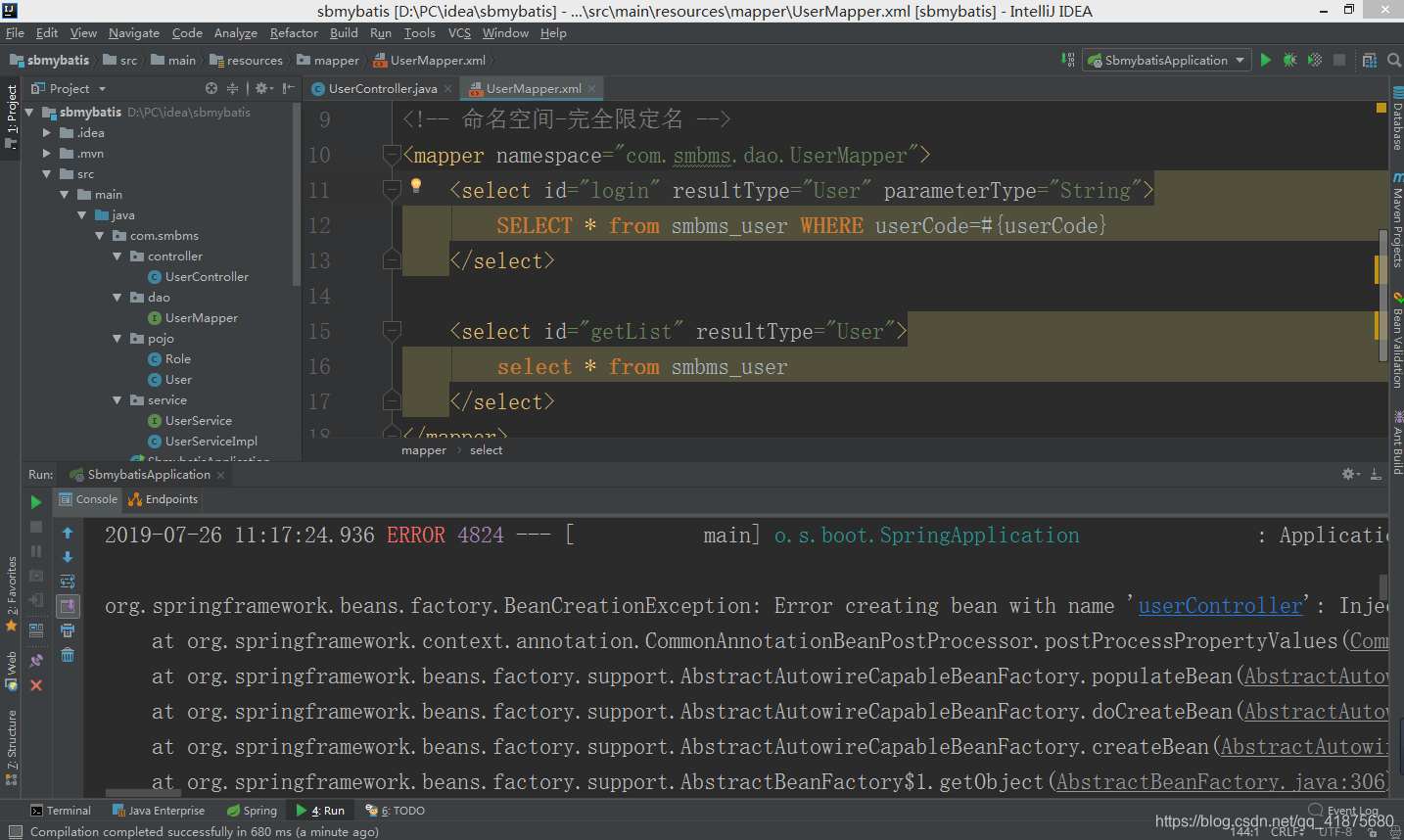Viewport: 1404px width, 840px height.
Task: Open the Terminal tool window
Action: tap(61, 810)
